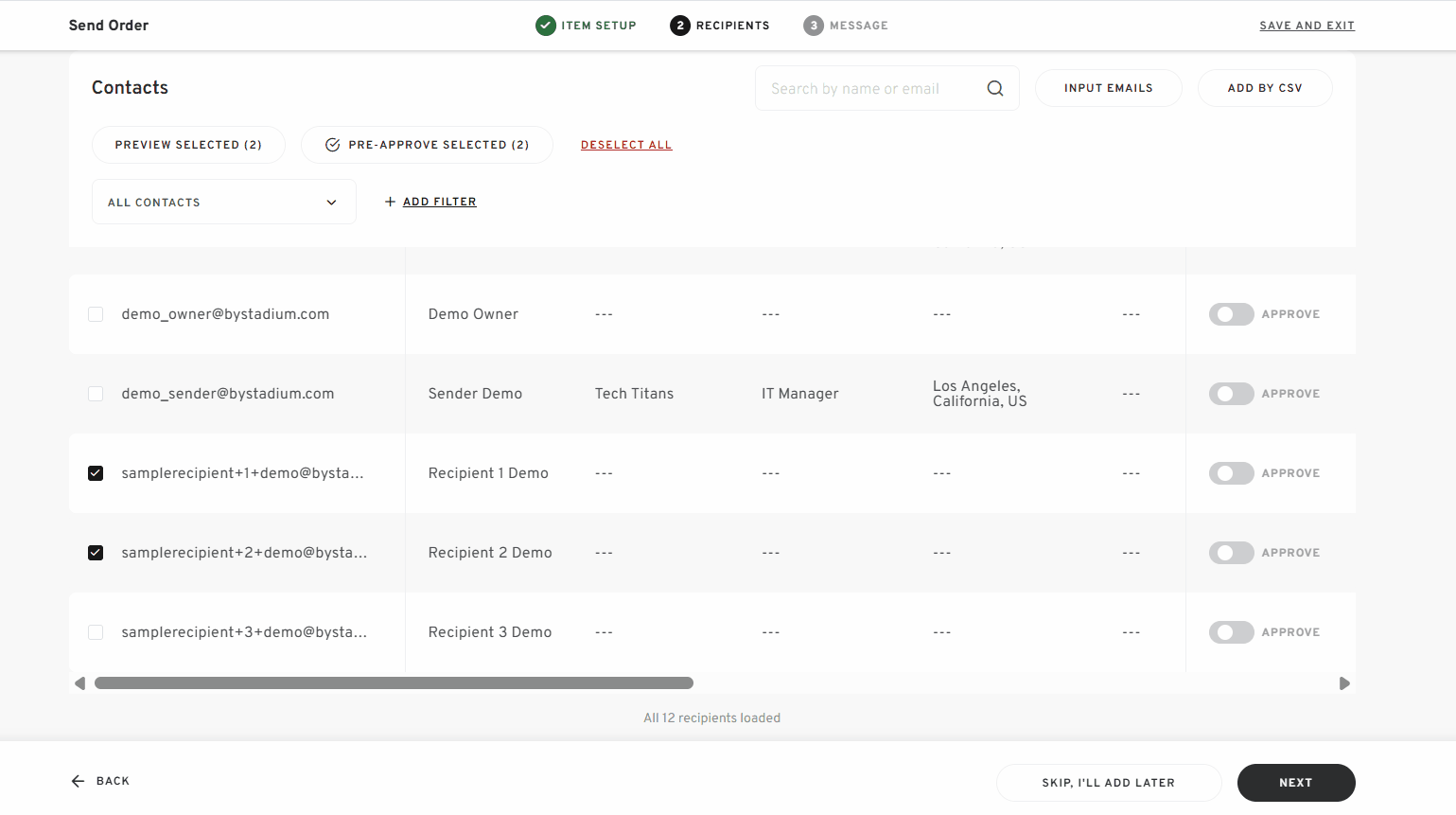Open Preview Selected (2) button
Image resolution: width=1456 pixels, height=815 pixels.
(188, 145)
